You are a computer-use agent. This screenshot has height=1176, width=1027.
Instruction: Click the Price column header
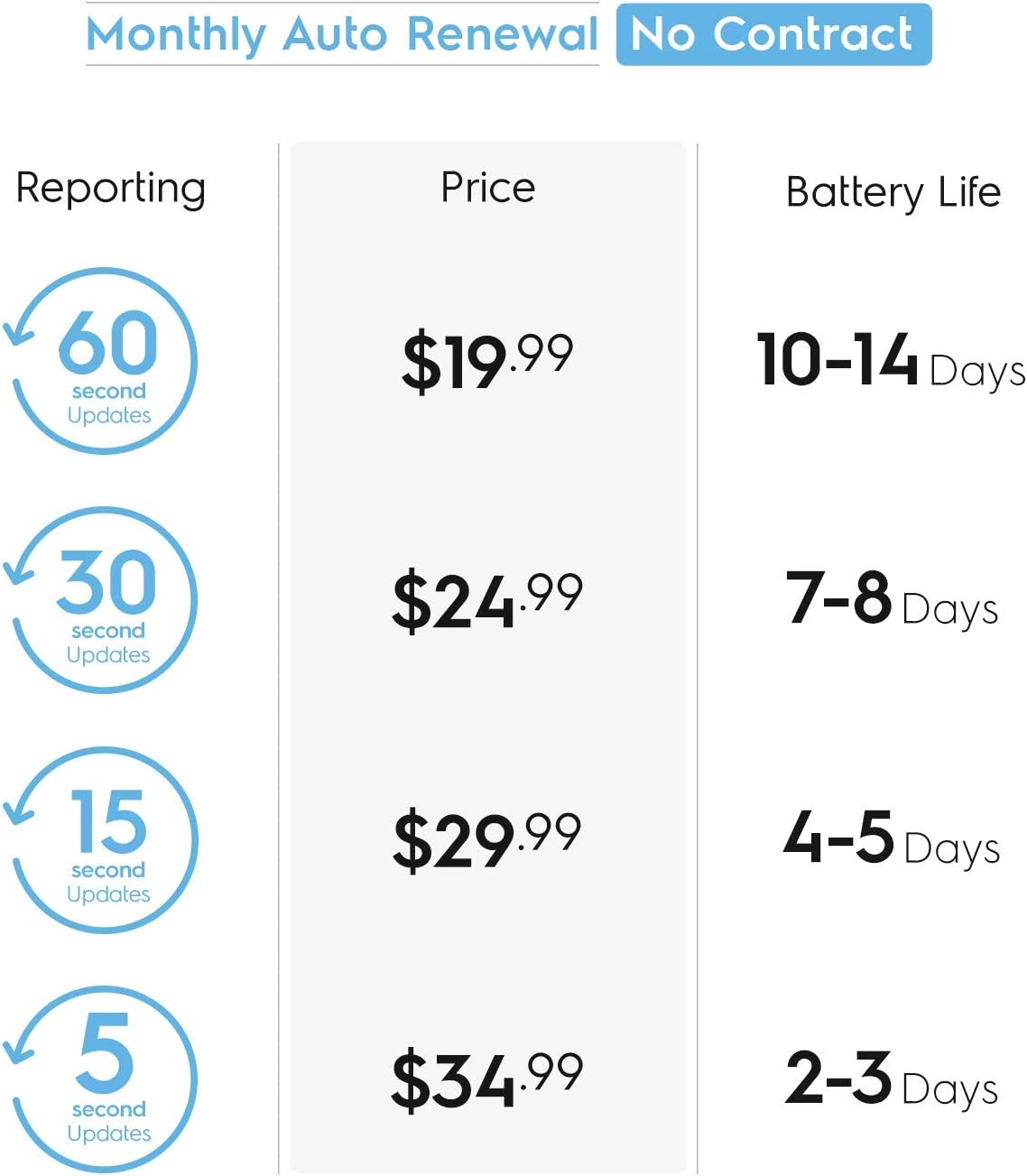click(487, 188)
